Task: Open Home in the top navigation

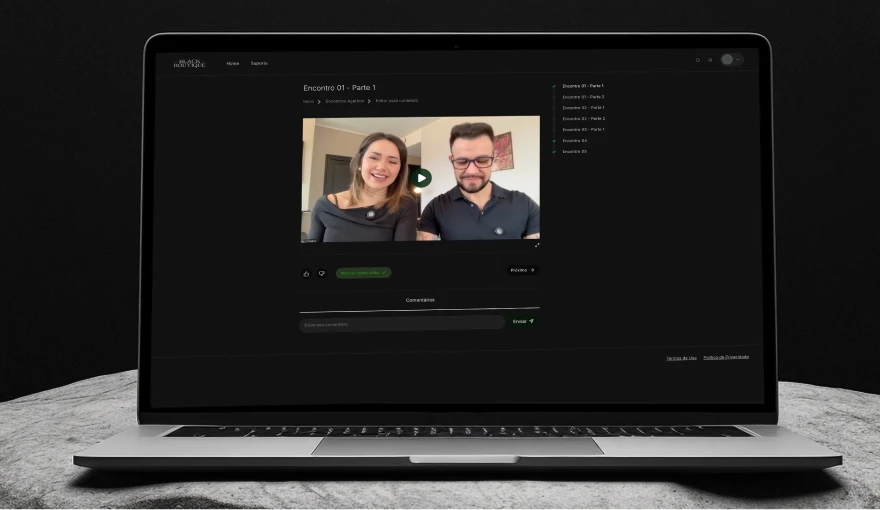Action: point(233,63)
